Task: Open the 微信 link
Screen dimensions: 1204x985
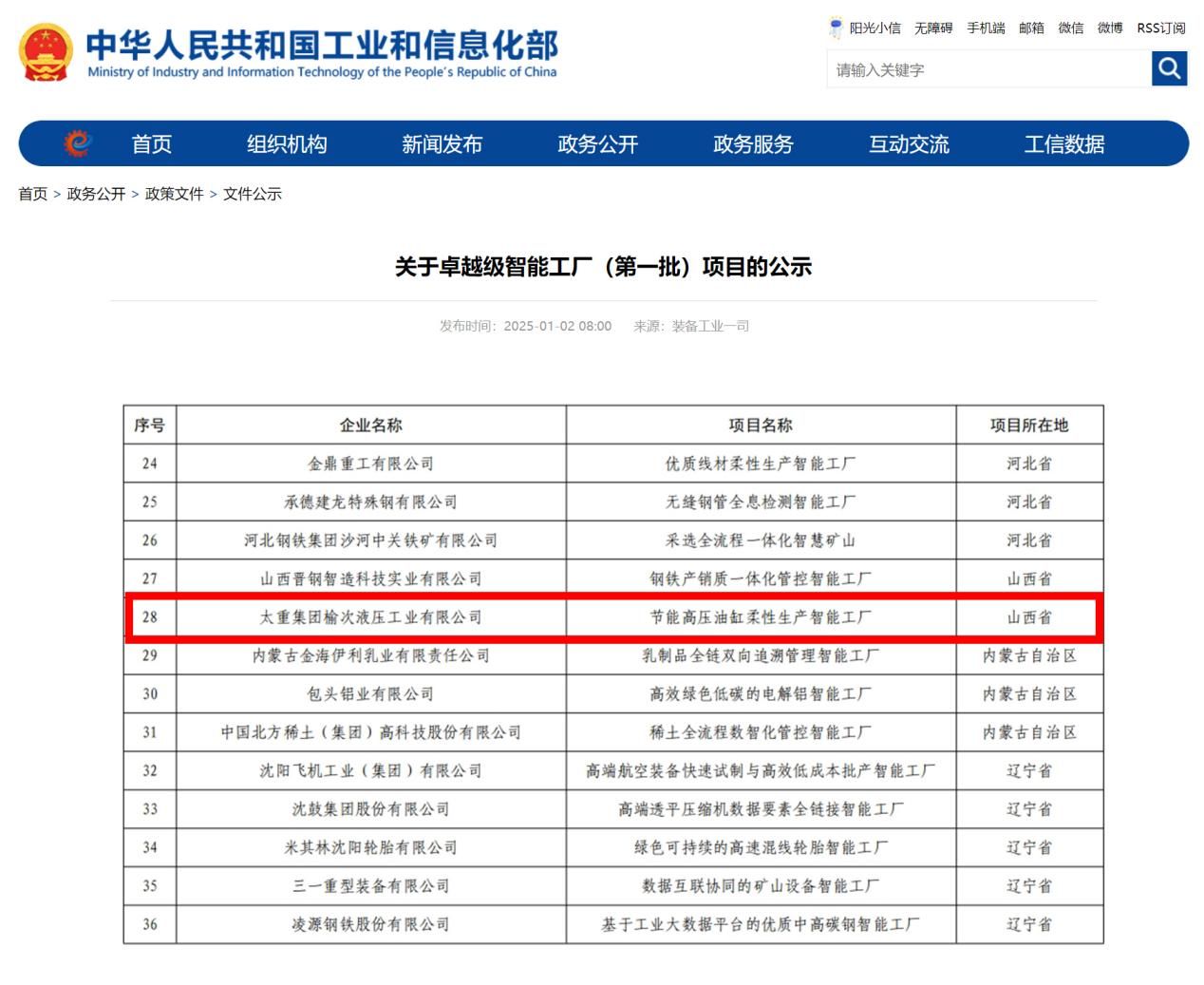Action: pyautogui.click(x=1071, y=28)
